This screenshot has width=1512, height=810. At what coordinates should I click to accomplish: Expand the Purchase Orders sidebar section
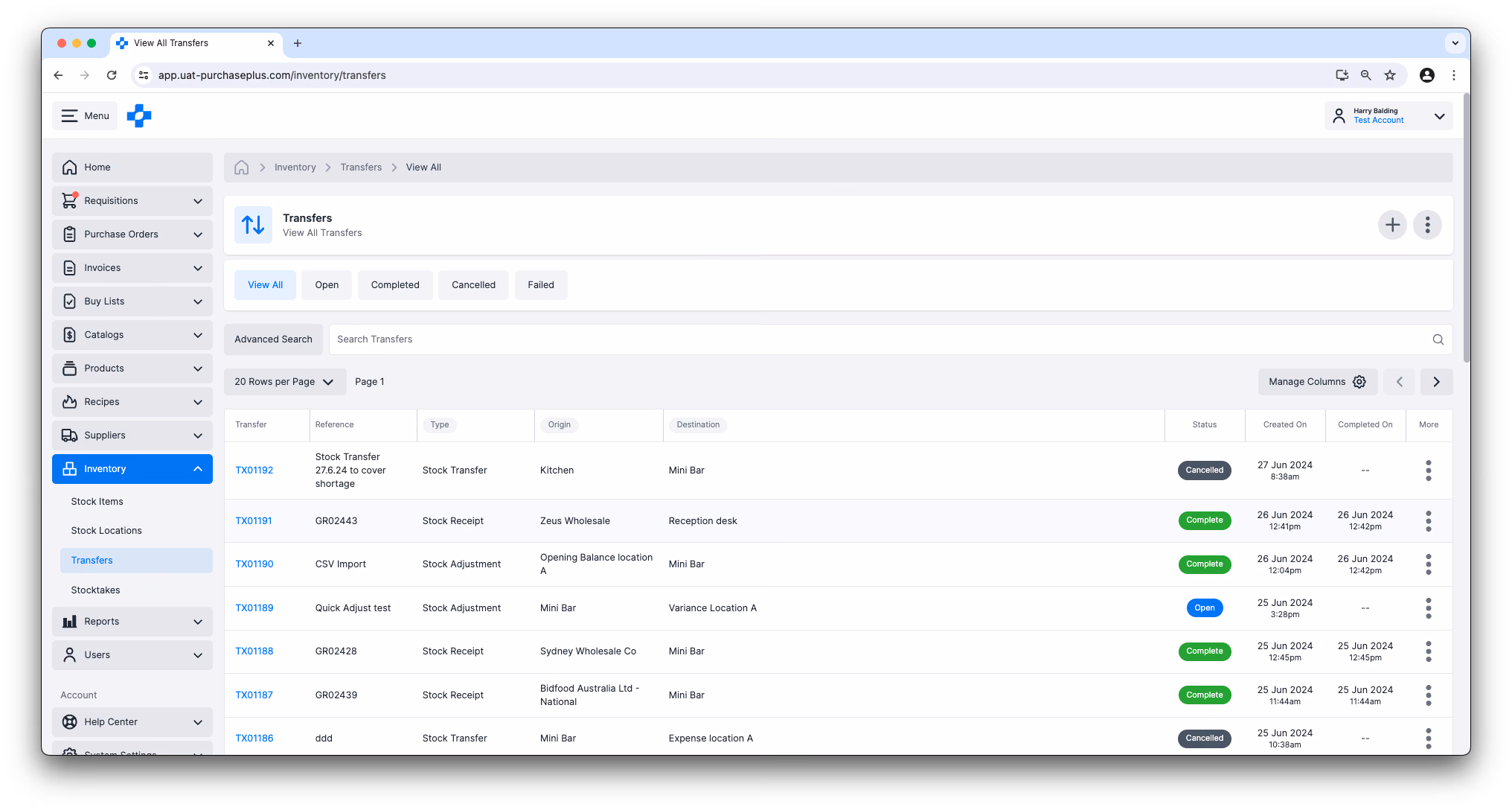point(132,235)
